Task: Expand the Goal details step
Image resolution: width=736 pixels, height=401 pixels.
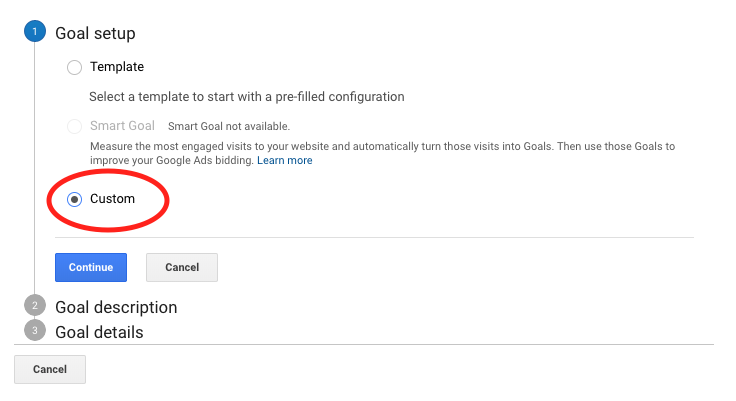Action: click(99, 332)
